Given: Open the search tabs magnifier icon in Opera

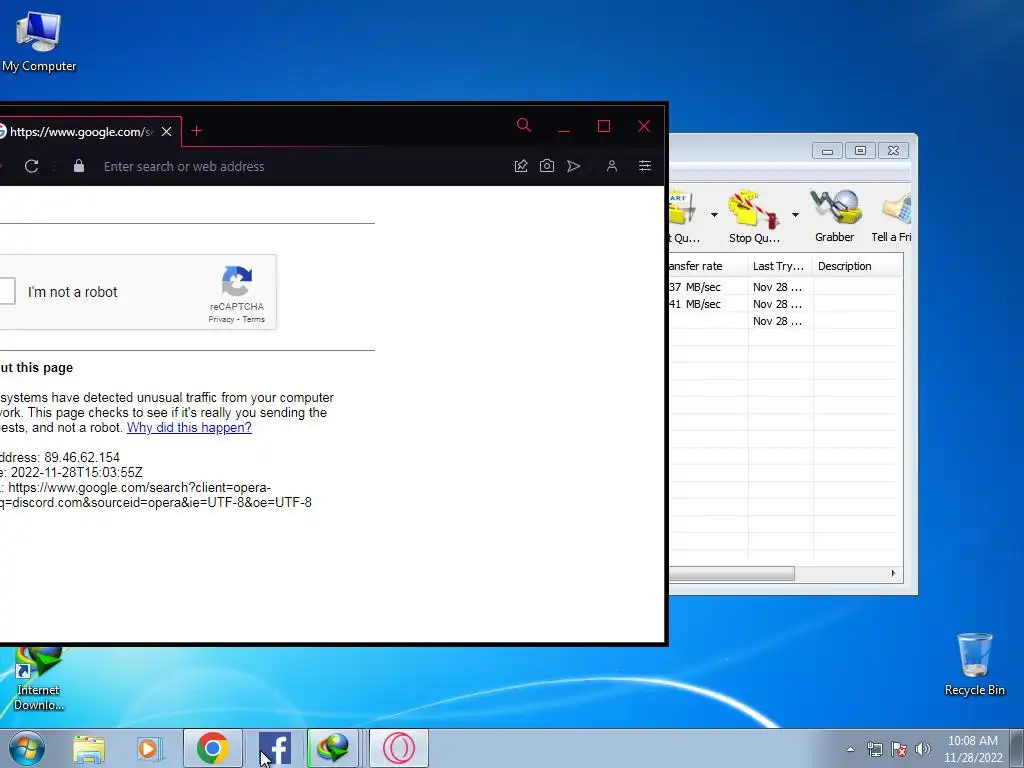Looking at the screenshot, I should click(x=524, y=125).
